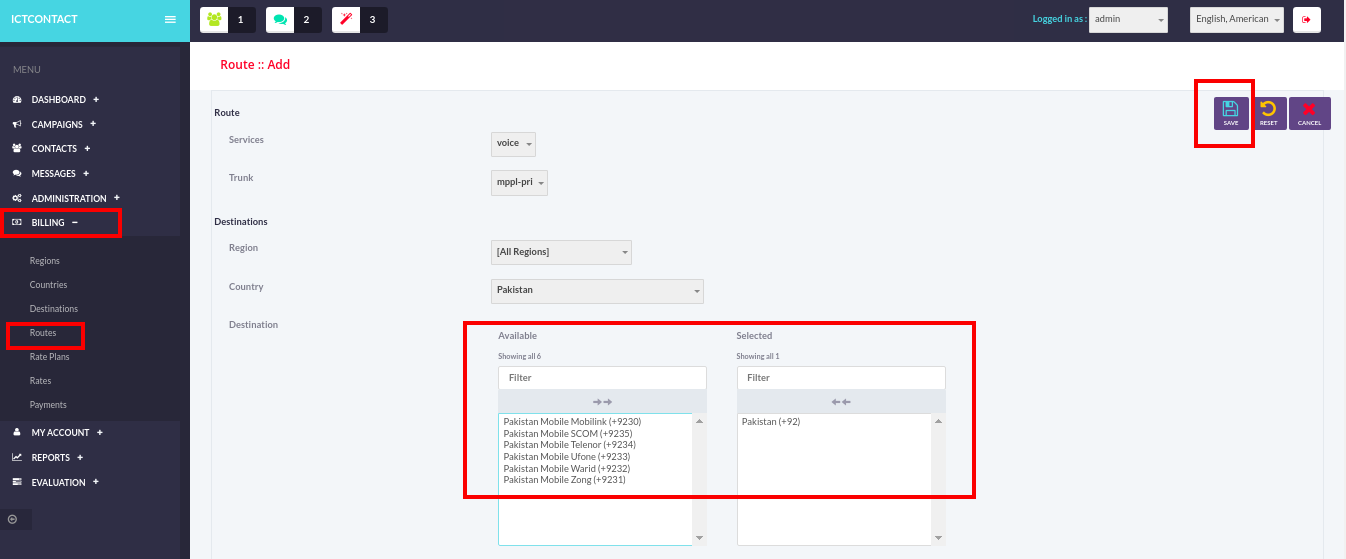Toggle the sidebar hamburger menu icon
1346x559 pixels.
170,19
